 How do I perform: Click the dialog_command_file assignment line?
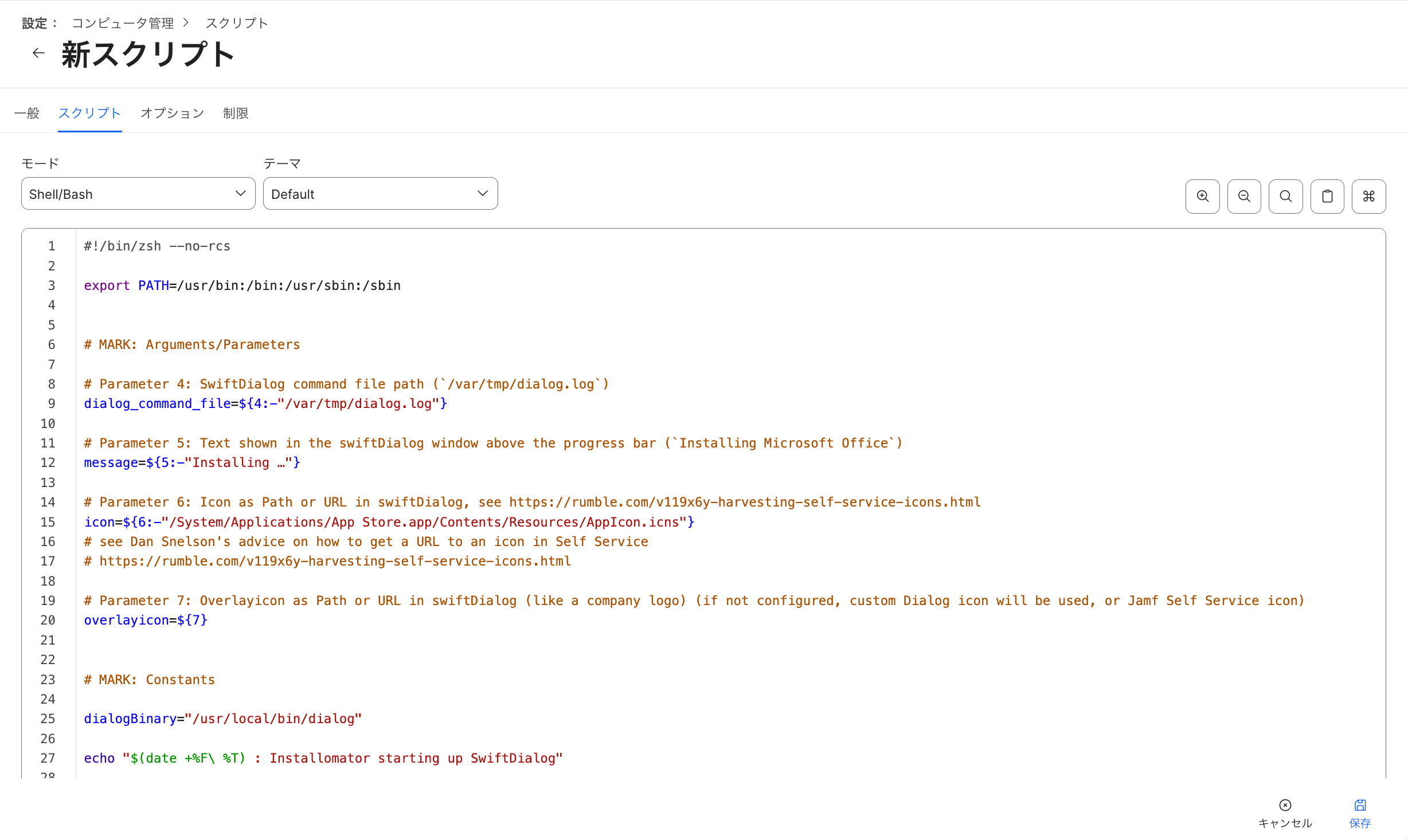coord(265,403)
